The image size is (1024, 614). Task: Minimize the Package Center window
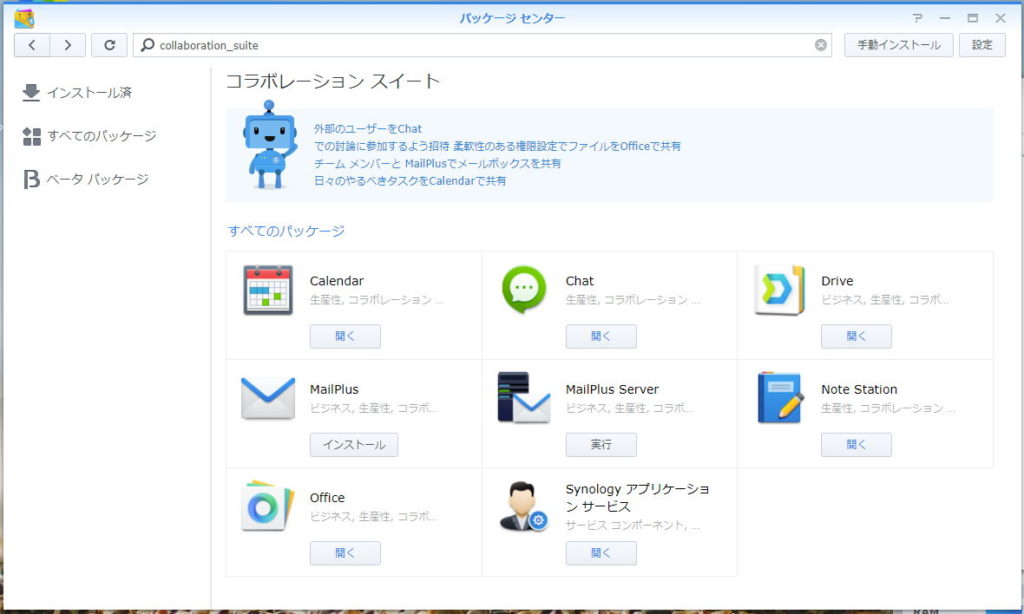(x=945, y=18)
